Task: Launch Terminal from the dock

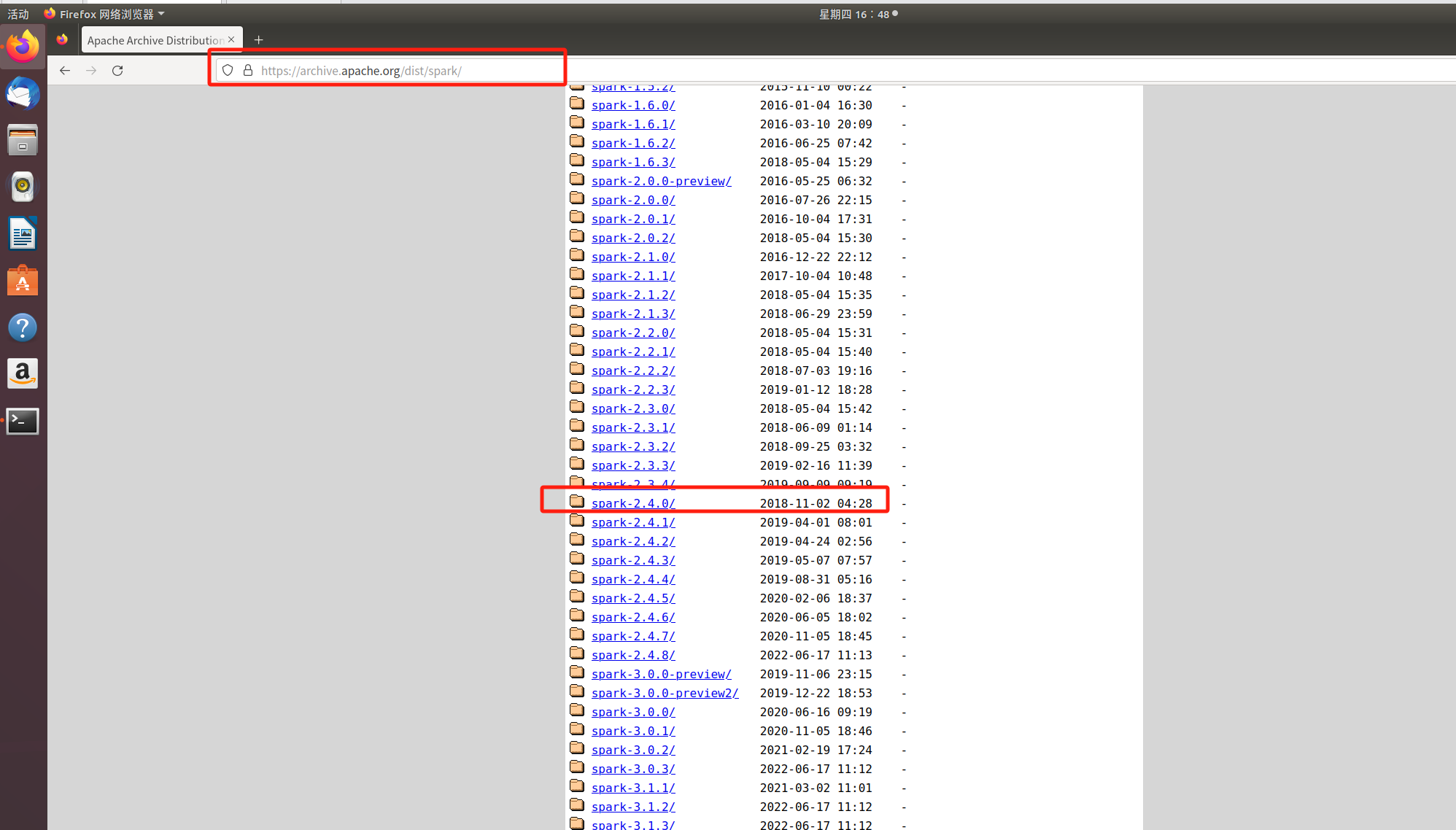Action: [x=23, y=421]
